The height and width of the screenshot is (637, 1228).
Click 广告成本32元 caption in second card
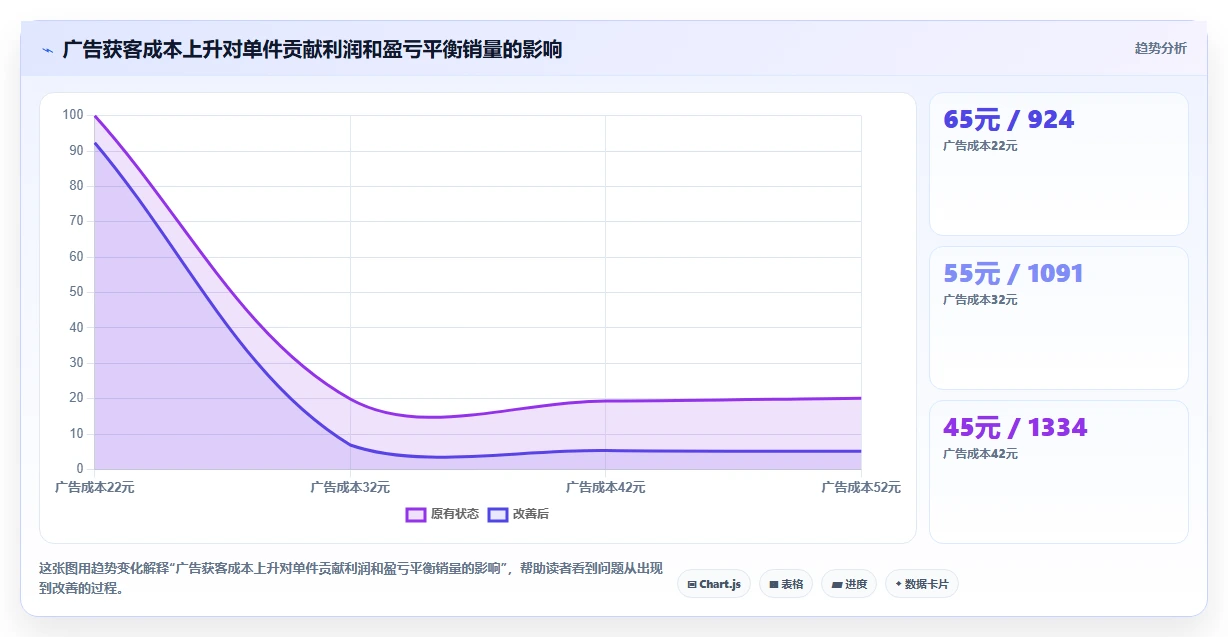[980, 300]
